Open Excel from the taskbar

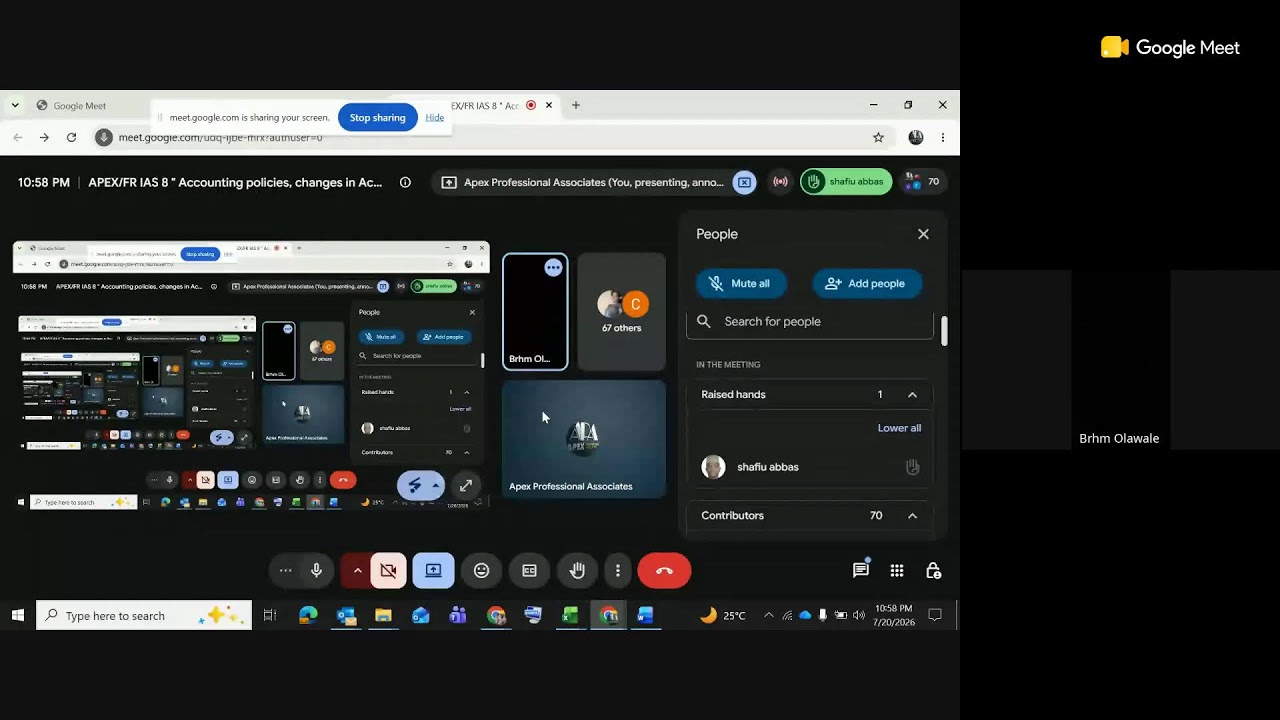point(570,616)
